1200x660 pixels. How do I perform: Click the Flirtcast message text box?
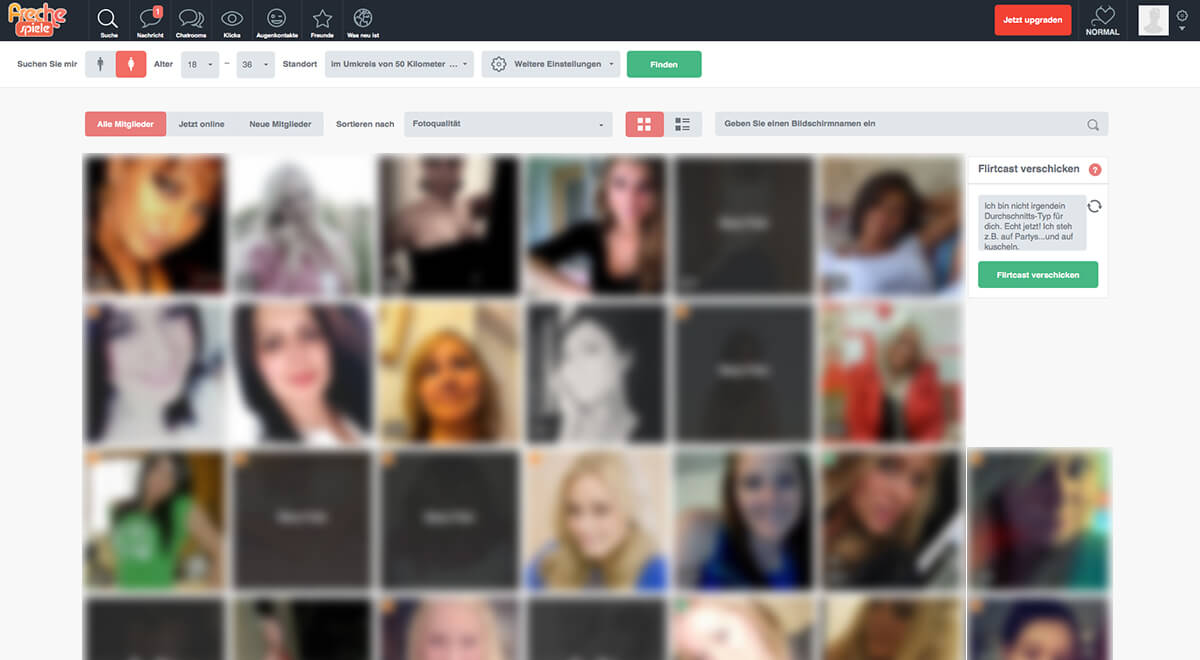pos(1032,223)
